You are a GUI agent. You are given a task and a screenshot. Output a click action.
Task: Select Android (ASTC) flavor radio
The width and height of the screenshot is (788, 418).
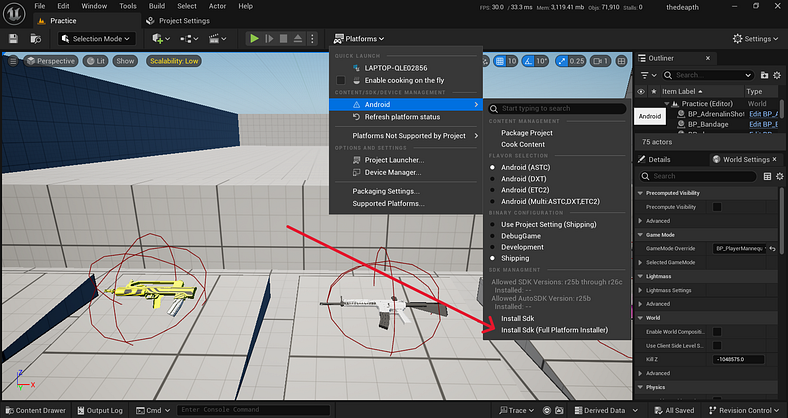pos(492,167)
